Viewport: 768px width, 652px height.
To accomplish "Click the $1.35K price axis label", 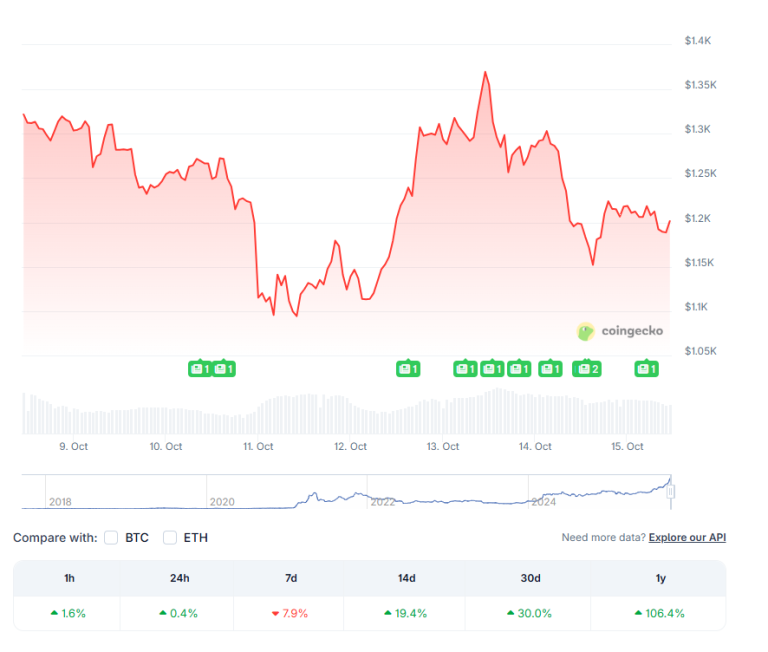I will [700, 85].
